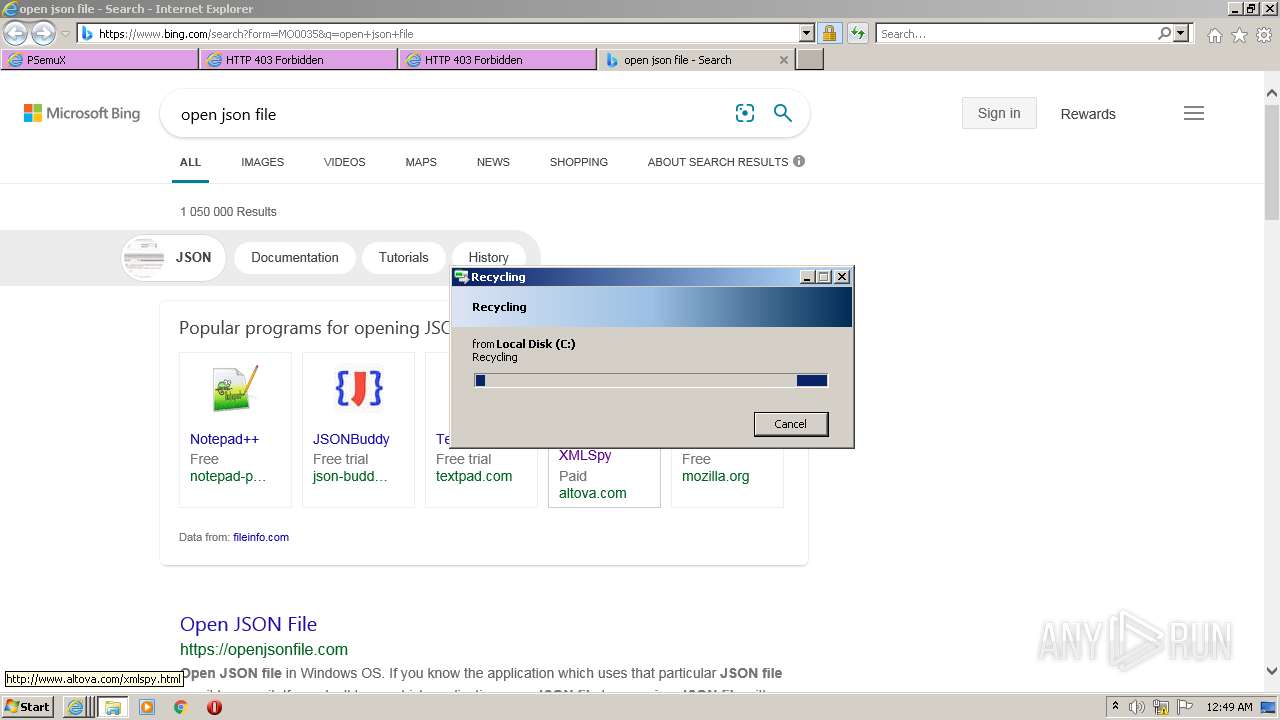Open the Windows Start menu
The width and height of the screenshot is (1280, 720).
click(28, 707)
